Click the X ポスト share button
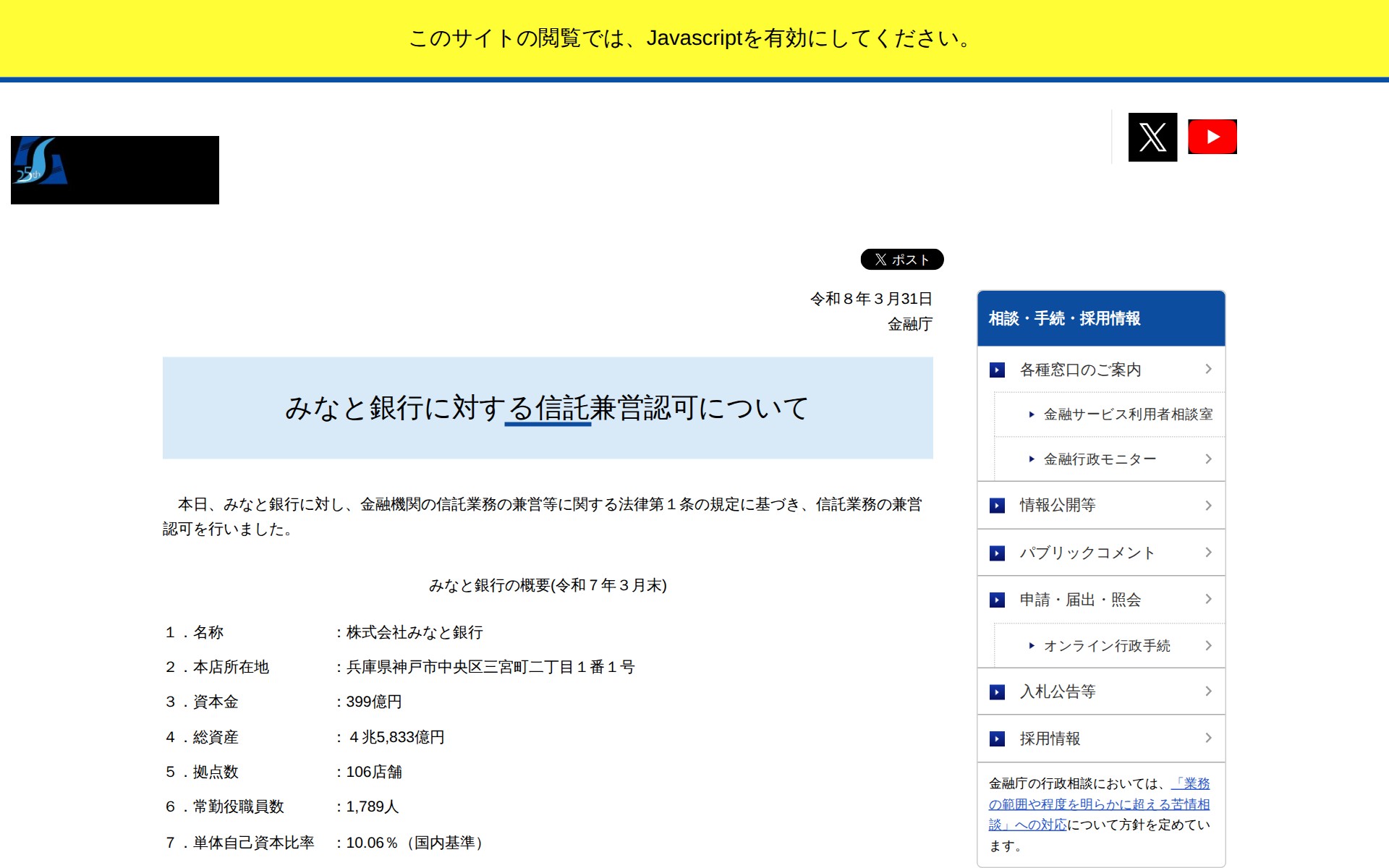Image resolution: width=1389 pixels, height=868 pixels. click(901, 259)
